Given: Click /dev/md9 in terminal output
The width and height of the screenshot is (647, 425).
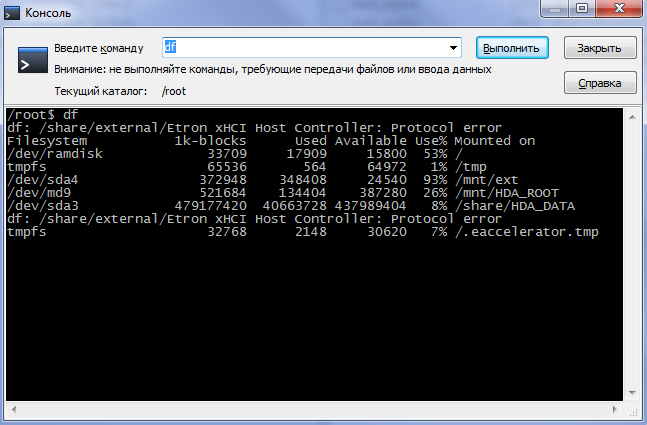Looking at the screenshot, I should click(39, 193).
